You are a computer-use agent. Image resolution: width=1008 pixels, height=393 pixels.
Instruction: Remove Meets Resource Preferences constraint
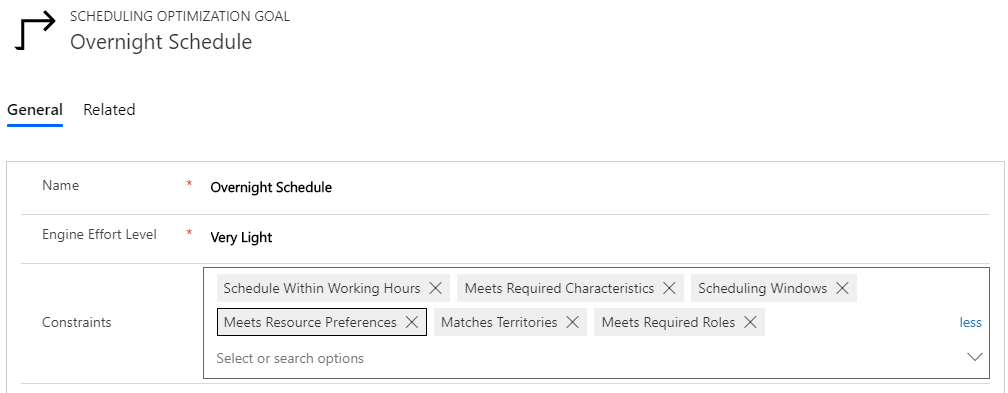(x=412, y=322)
